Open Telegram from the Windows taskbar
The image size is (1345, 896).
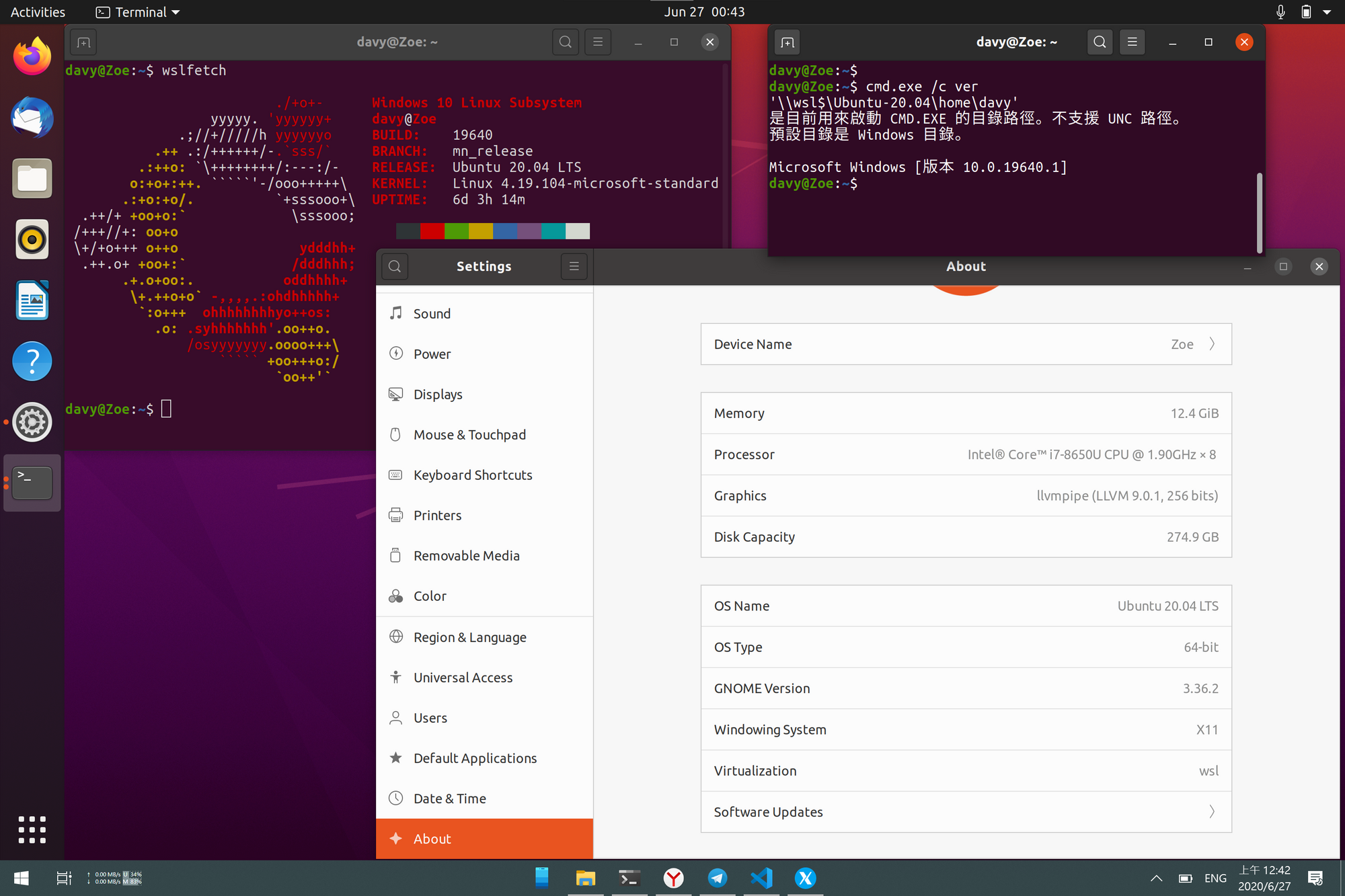point(717,878)
